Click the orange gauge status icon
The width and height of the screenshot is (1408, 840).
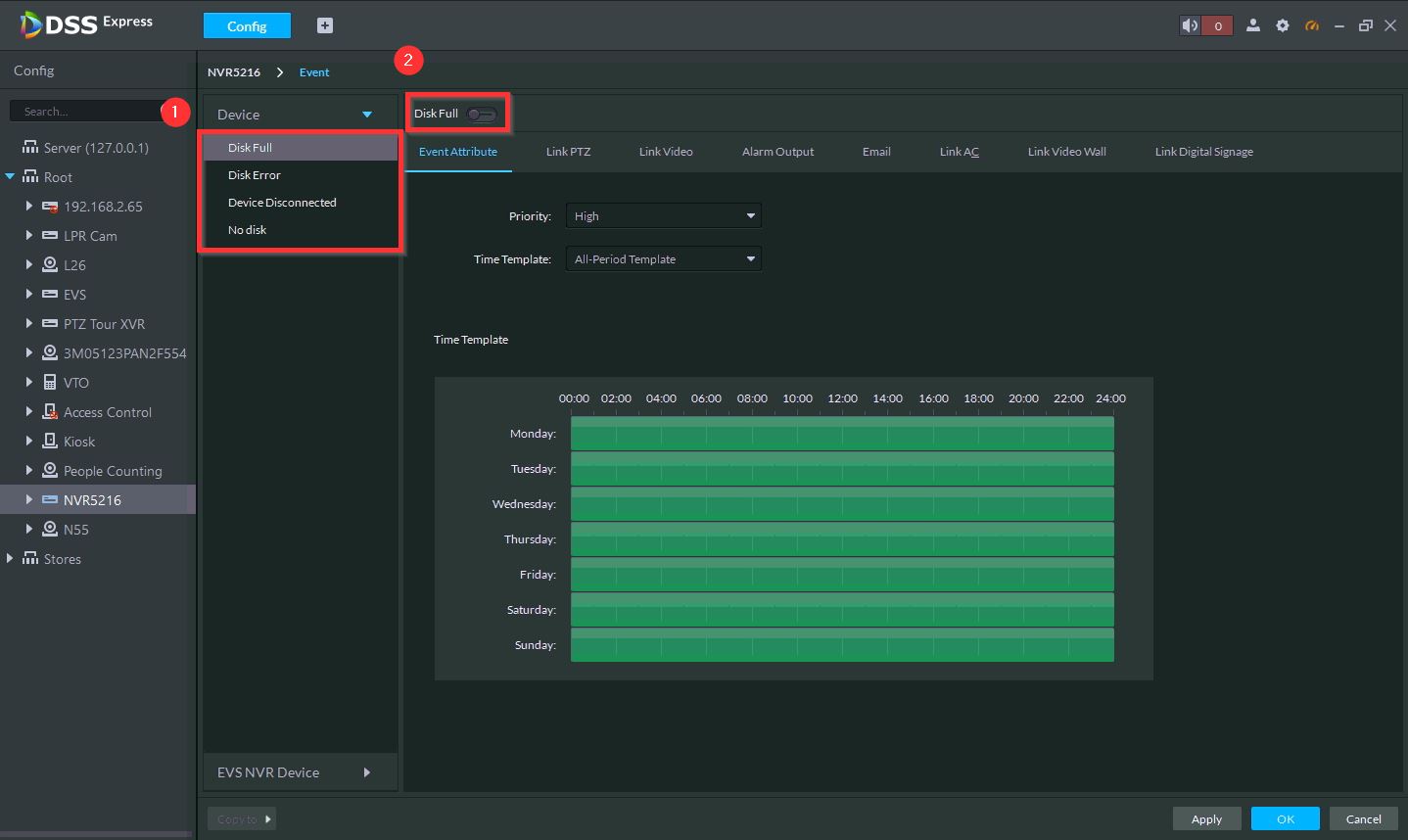(x=1312, y=25)
